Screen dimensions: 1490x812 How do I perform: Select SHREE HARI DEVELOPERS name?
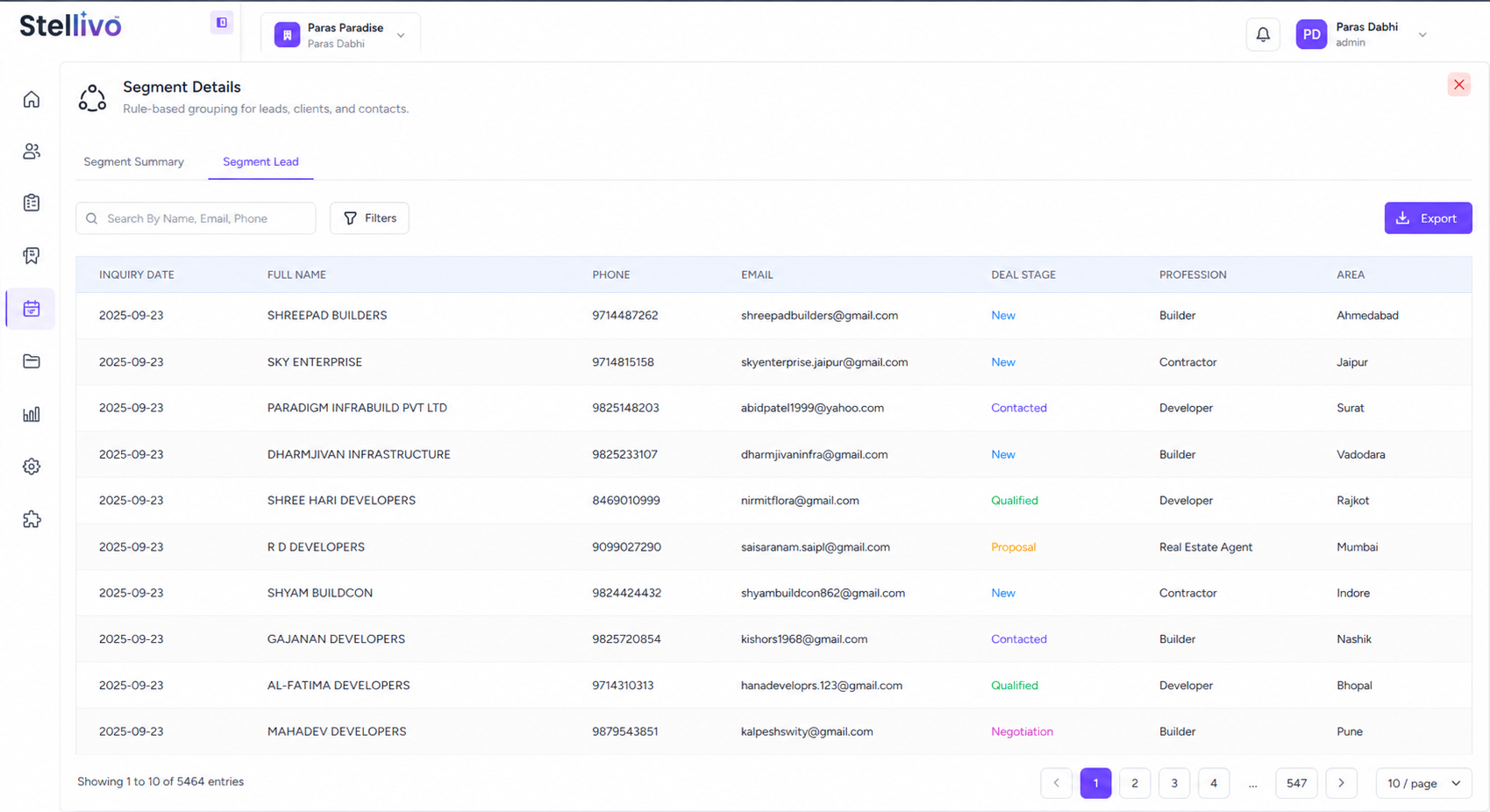coord(341,501)
